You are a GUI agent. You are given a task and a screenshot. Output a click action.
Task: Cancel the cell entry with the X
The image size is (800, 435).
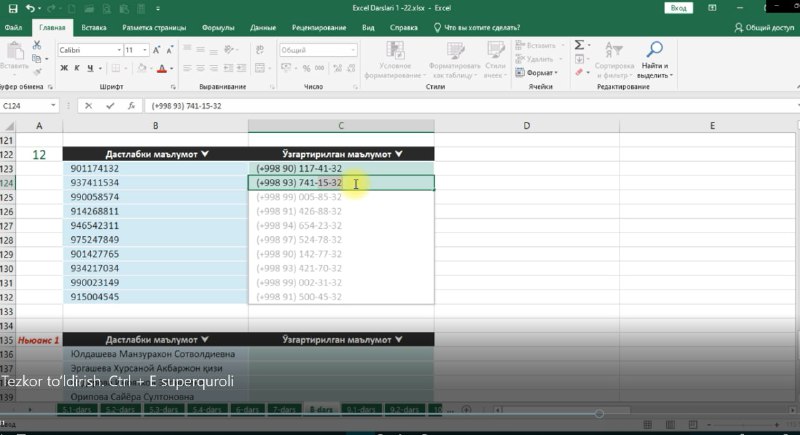(x=88, y=106)
